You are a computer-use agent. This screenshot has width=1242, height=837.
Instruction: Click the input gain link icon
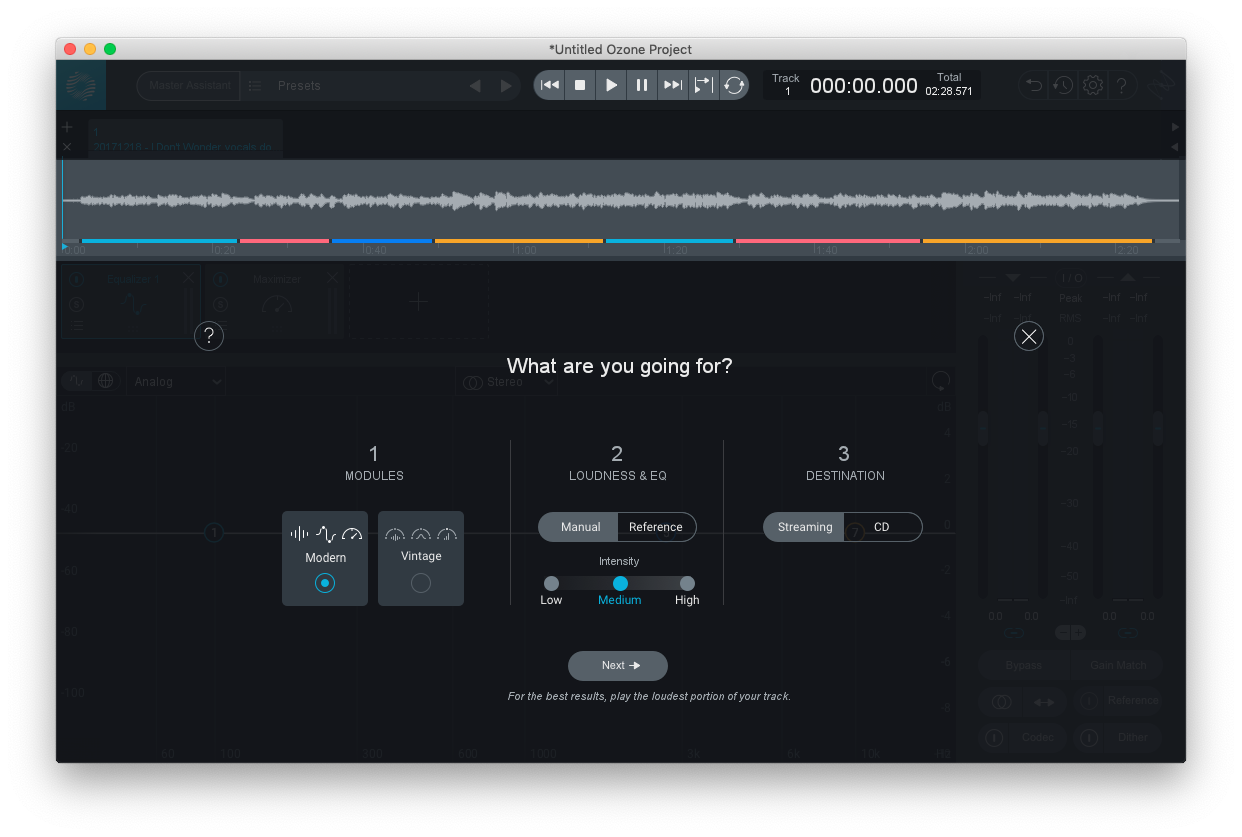(1015, 633)
